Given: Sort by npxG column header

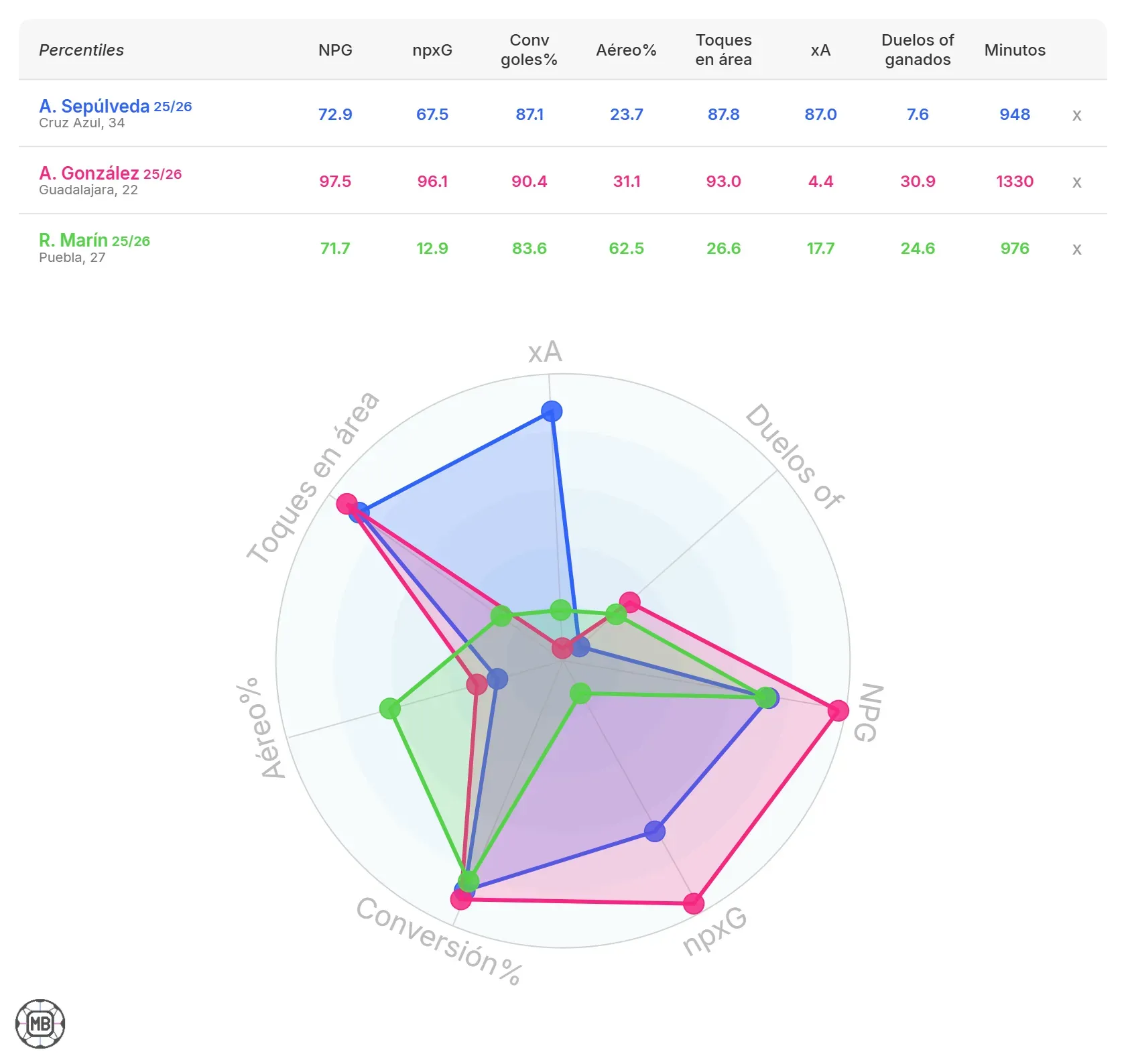Looking at the screenshot, I should (432, 50).
